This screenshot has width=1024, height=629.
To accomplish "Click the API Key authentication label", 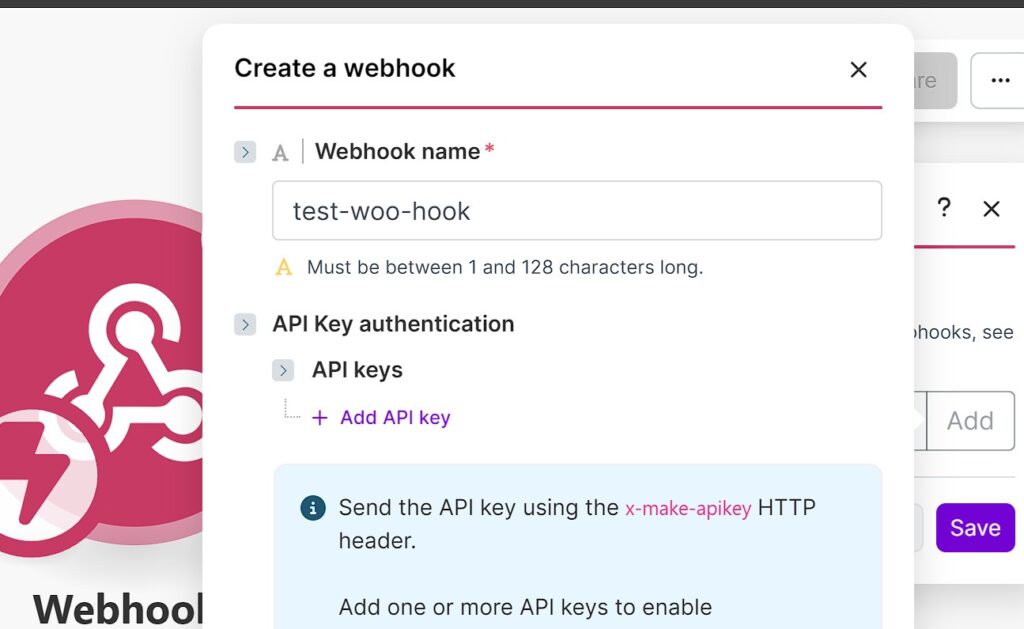I will point(393,324).
